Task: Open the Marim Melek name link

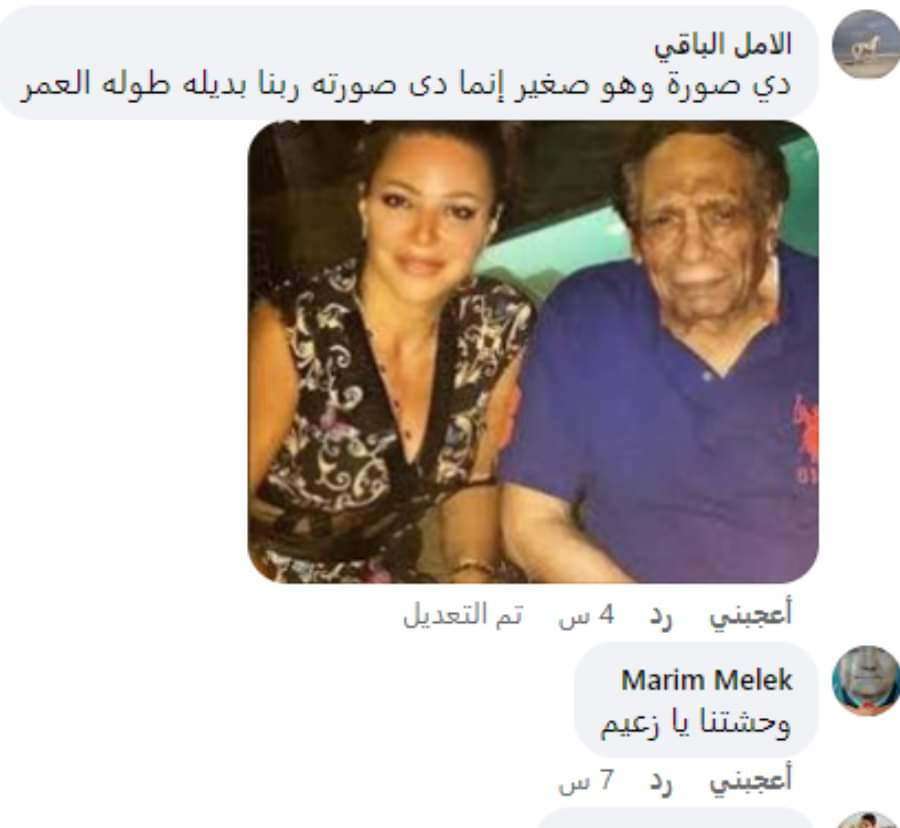Action: click(707, 681)
